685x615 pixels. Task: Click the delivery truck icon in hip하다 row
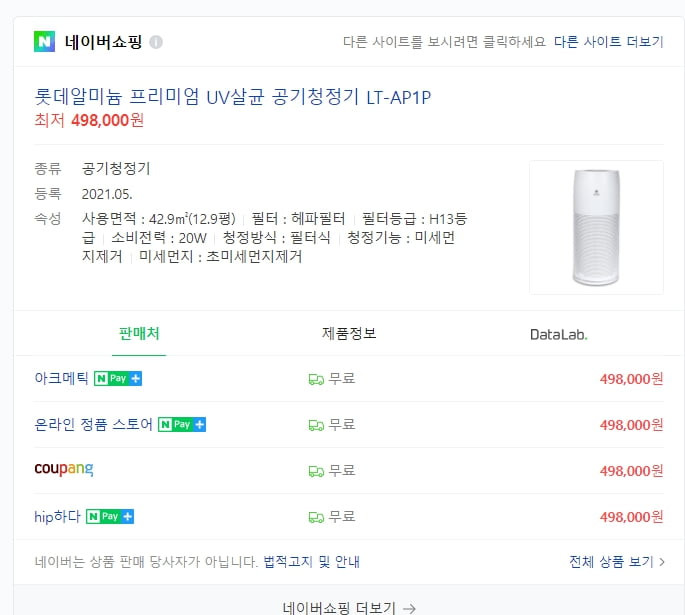[316, 518]
